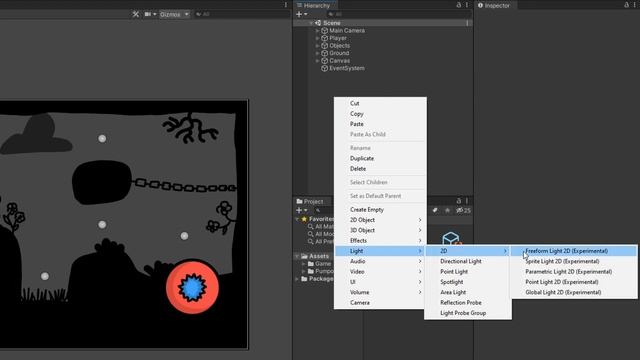Click the scene view search field
Image resolution: width=640 pixels, height=360 pixels.
coord(242,14)
